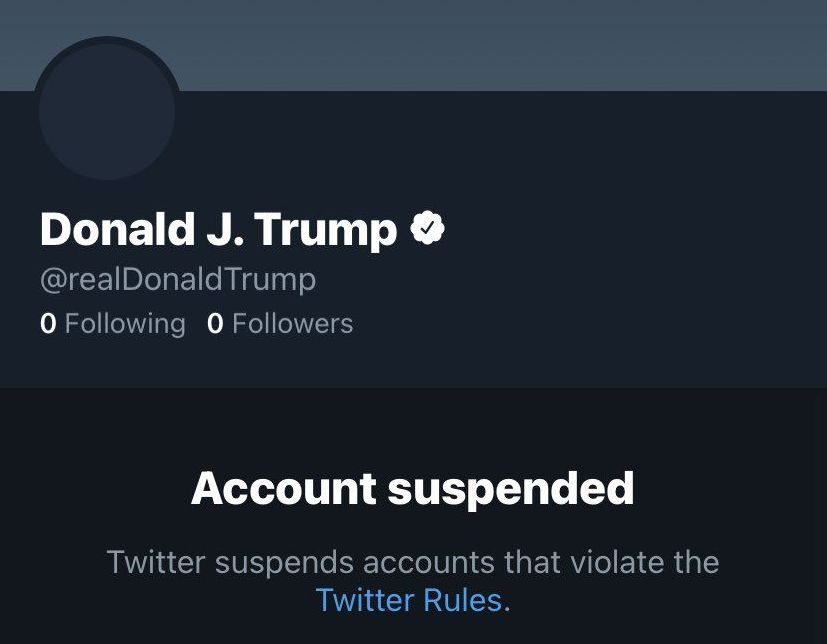827x644 pixels.
Task: Click the word Rules in the blue link
Action: click(462, 600)
